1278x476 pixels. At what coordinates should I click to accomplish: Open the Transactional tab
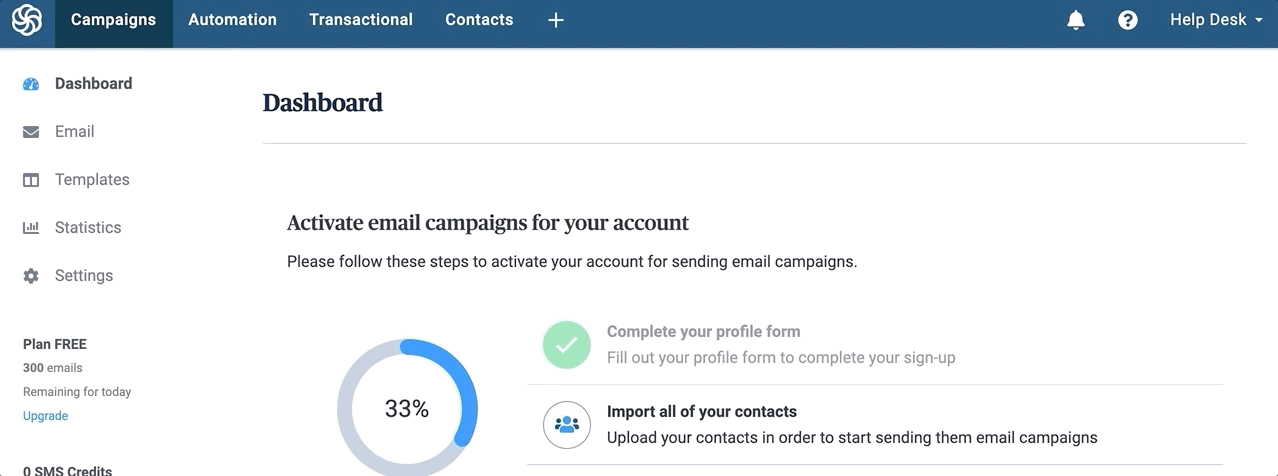(x=361, y=20)
